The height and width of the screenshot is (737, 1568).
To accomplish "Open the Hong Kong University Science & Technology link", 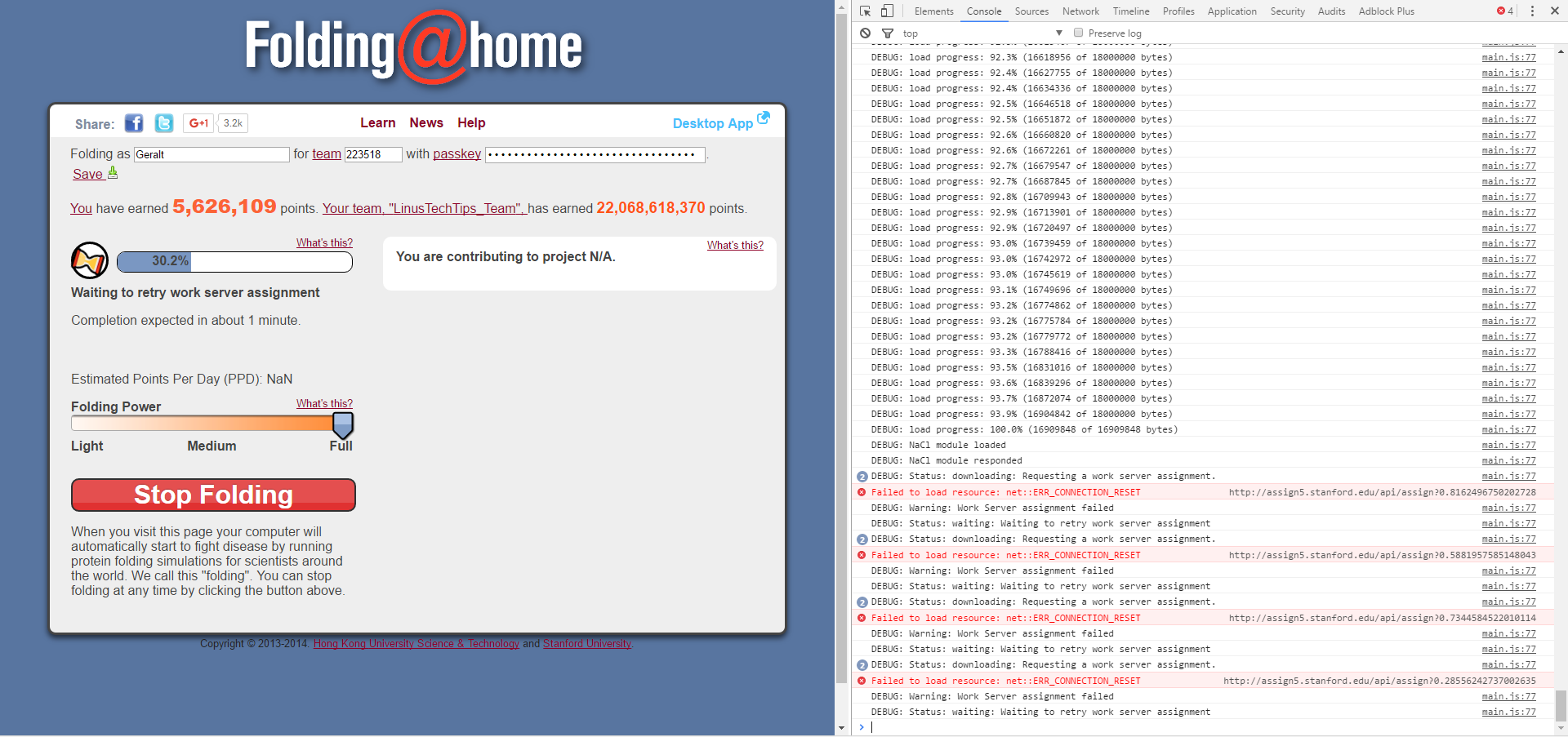I will point(416,644).
